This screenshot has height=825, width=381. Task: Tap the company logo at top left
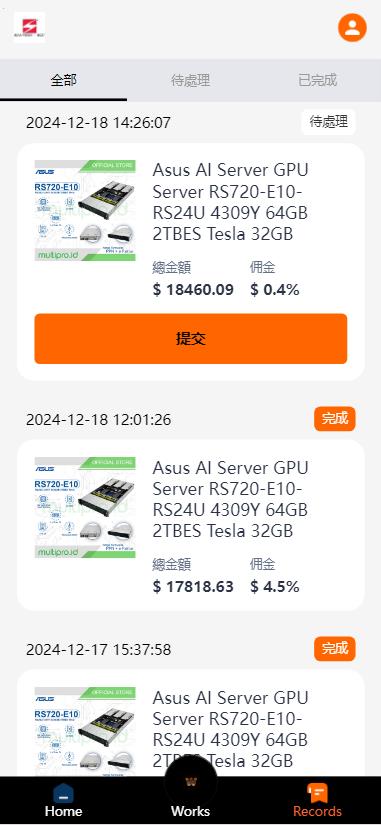tap(29, 27)
